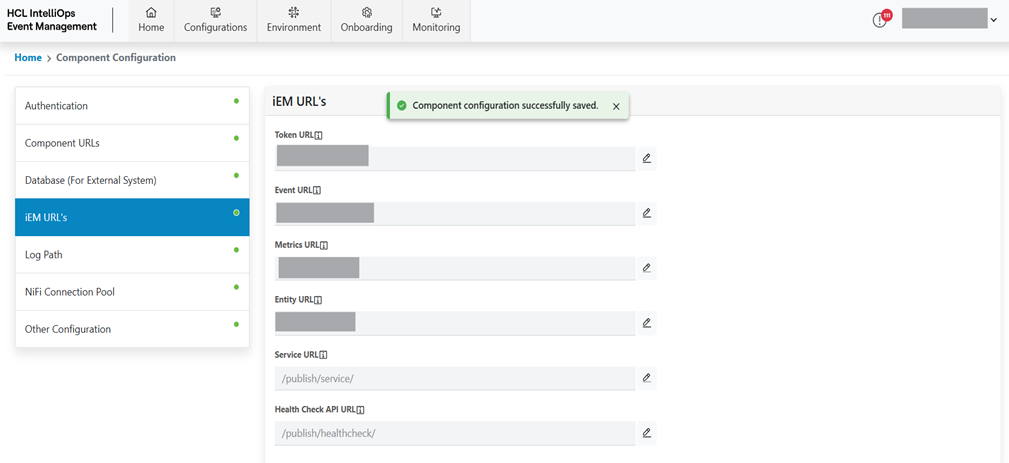Click the edit icon for Entity URL
The width and height of the screenshot is (1009, 463).
click(647, 323)
